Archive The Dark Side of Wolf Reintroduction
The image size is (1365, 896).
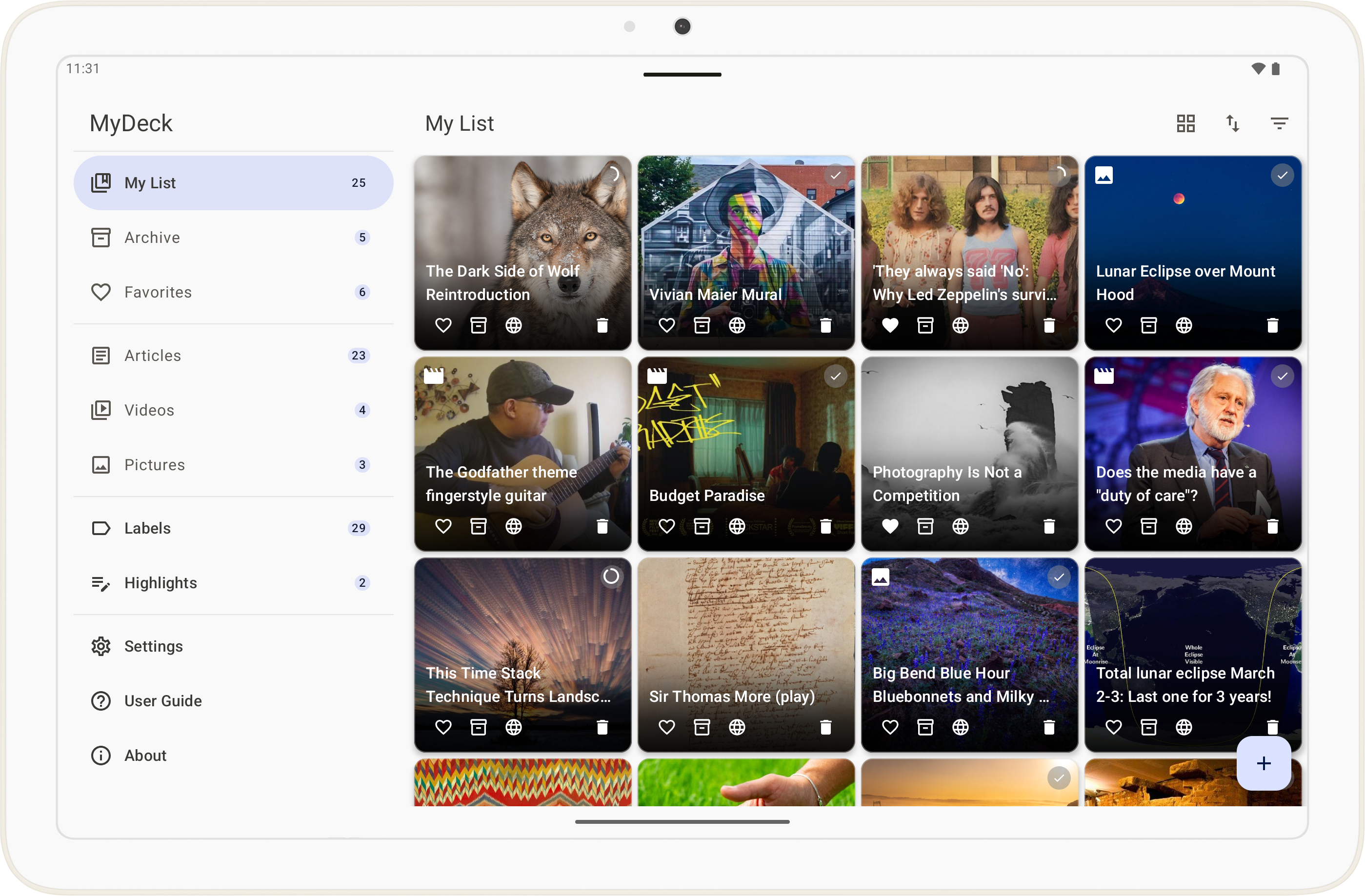point(478,325)
